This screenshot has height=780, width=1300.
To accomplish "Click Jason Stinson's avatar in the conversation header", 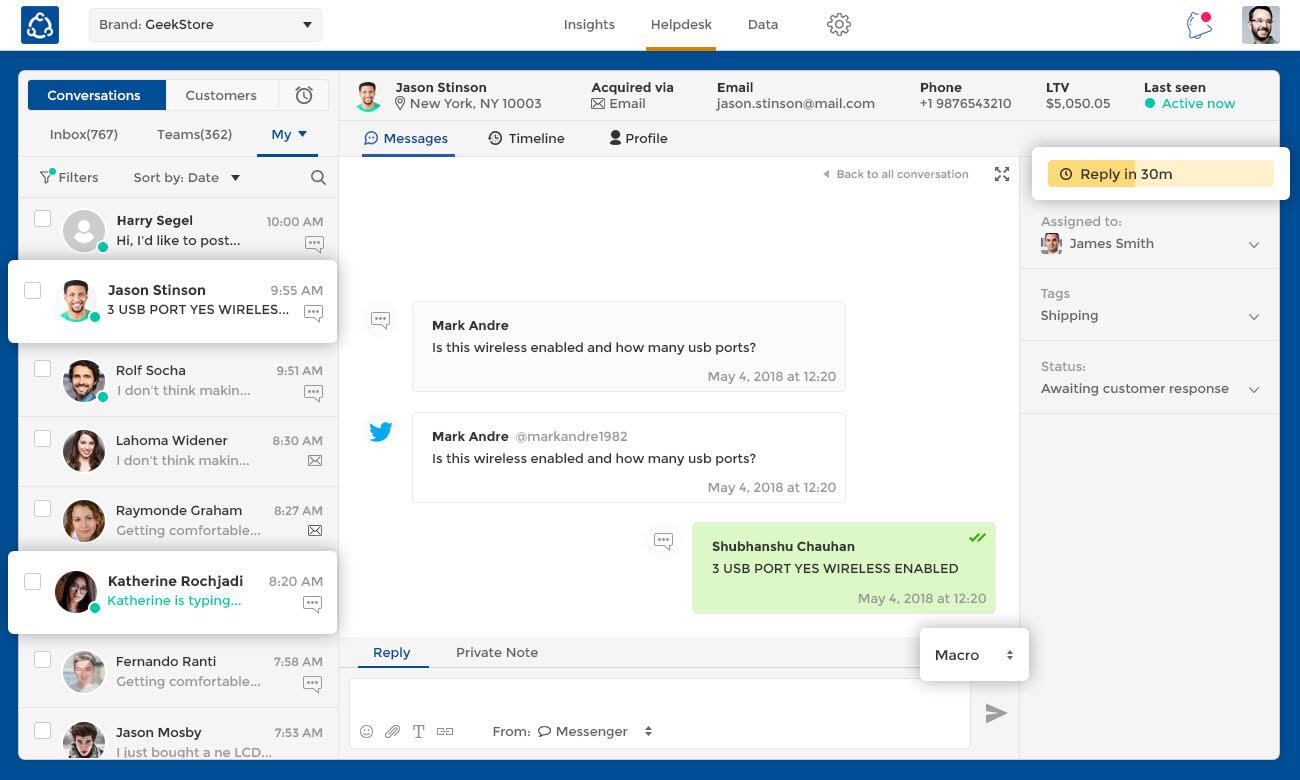I will coord(369,97).
